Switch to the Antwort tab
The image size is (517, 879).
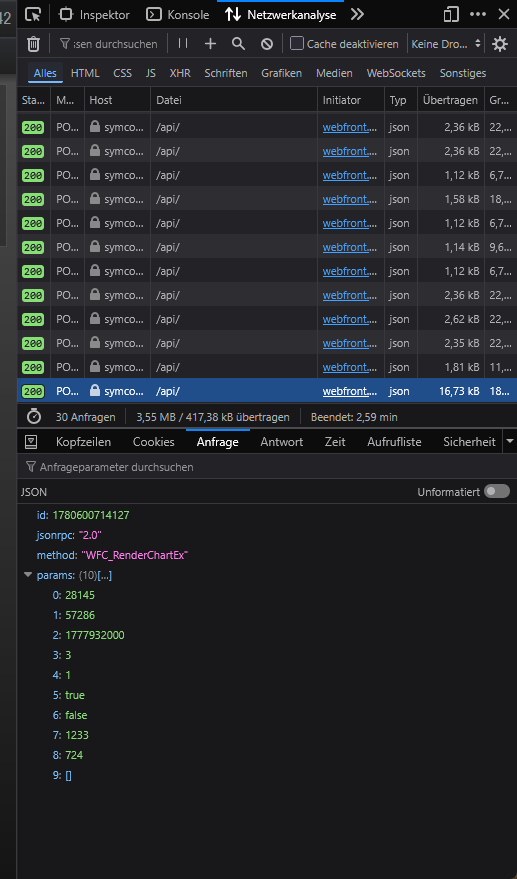(281, 442)
